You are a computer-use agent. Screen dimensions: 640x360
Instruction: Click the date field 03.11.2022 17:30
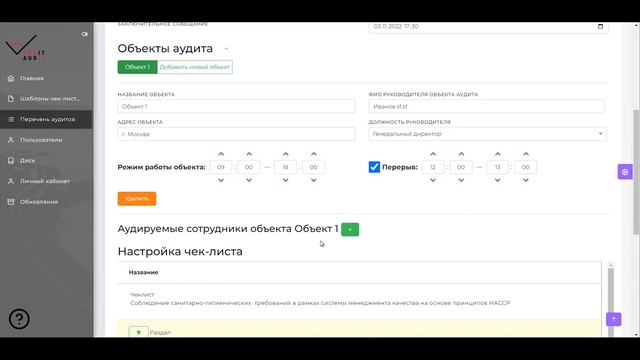tap(488, 27)
